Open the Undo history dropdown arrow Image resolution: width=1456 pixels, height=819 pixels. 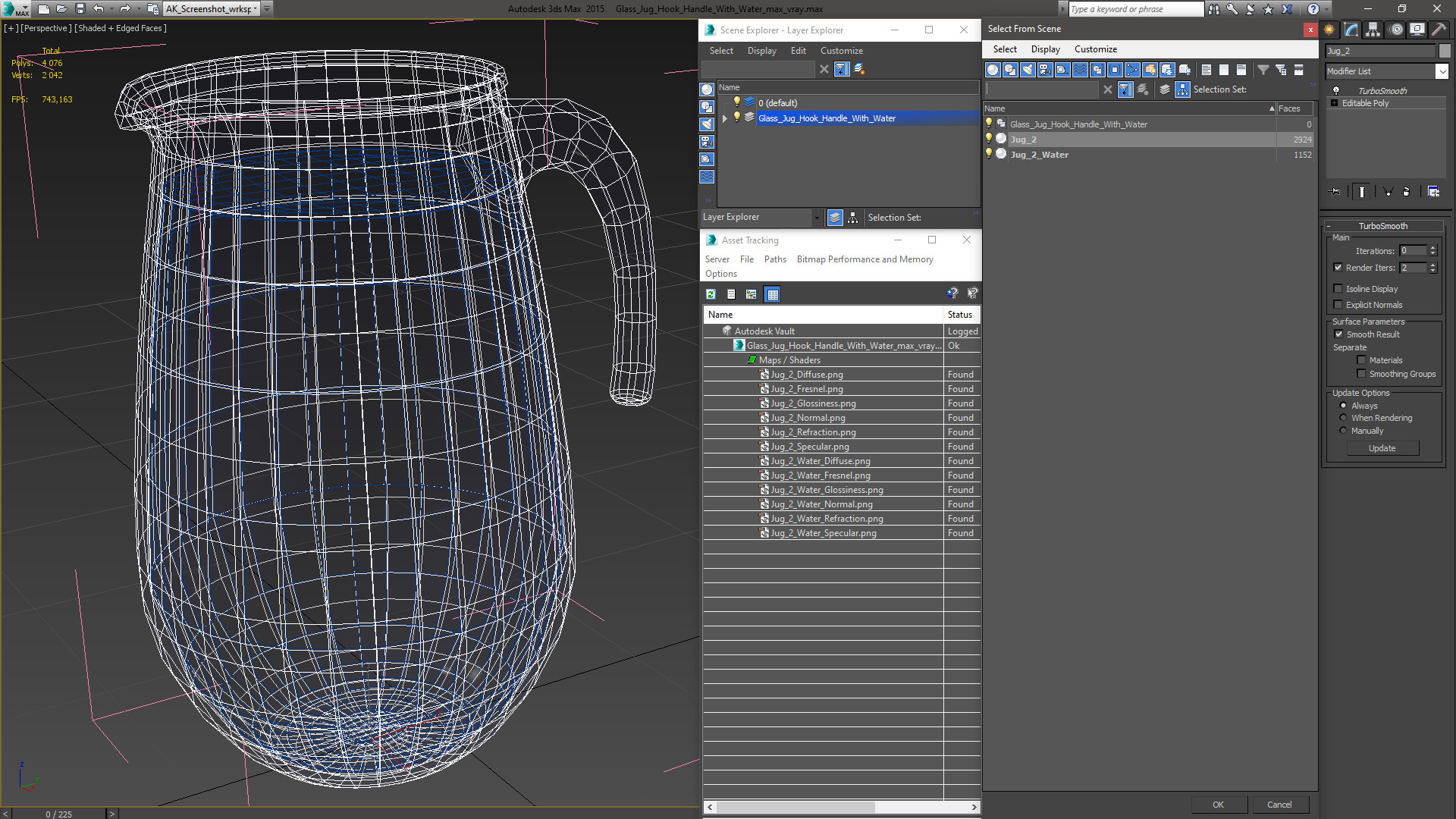click(x=111, y=9)
